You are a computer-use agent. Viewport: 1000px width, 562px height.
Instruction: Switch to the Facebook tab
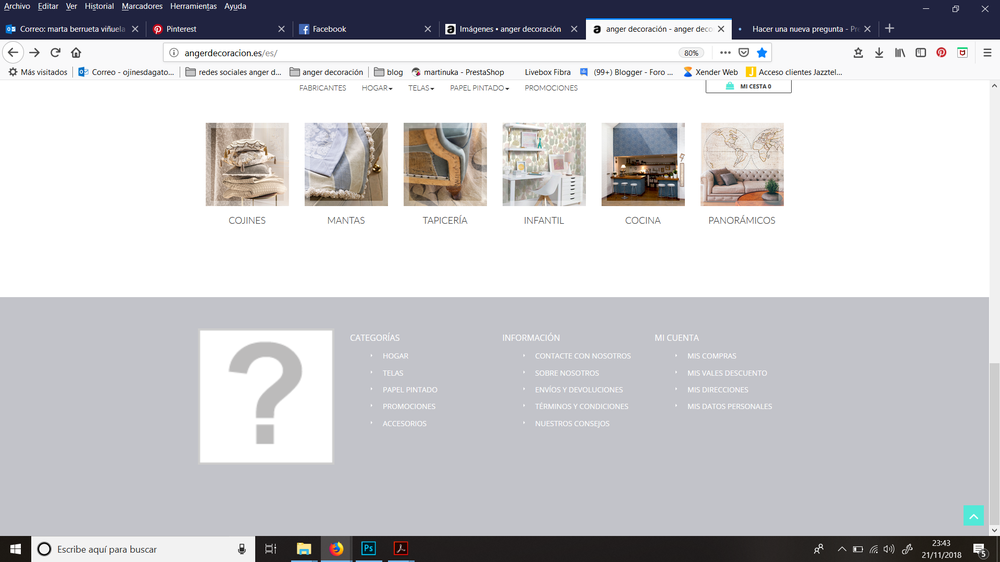click(x=365, y=29)
